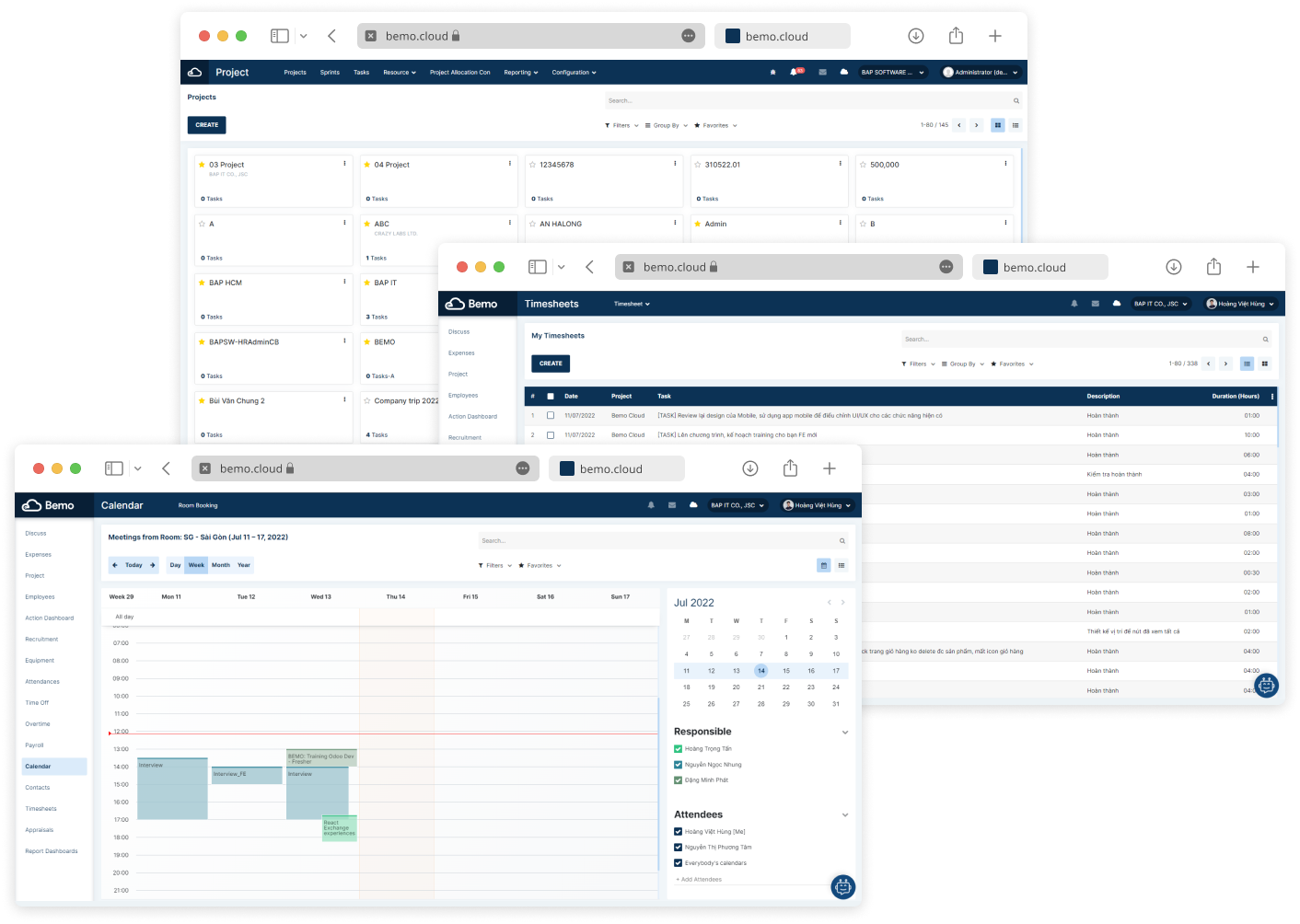Click the Today button in Calendar
Image resolution: width=1300 pixels, height=924 pixels.
133,565
